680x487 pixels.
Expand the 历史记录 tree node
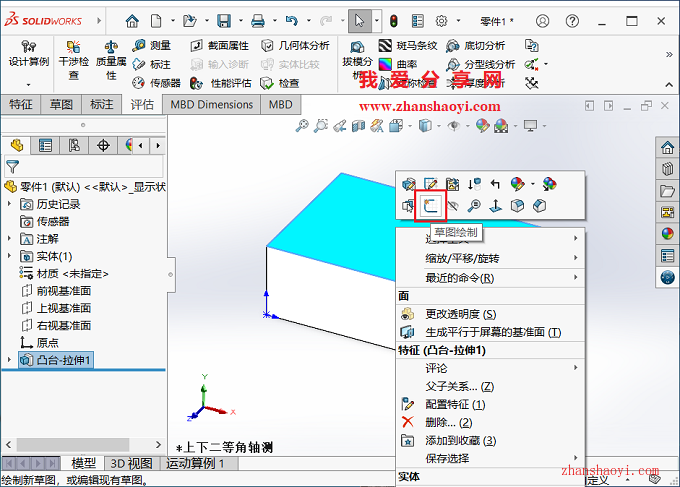point(9,204)
